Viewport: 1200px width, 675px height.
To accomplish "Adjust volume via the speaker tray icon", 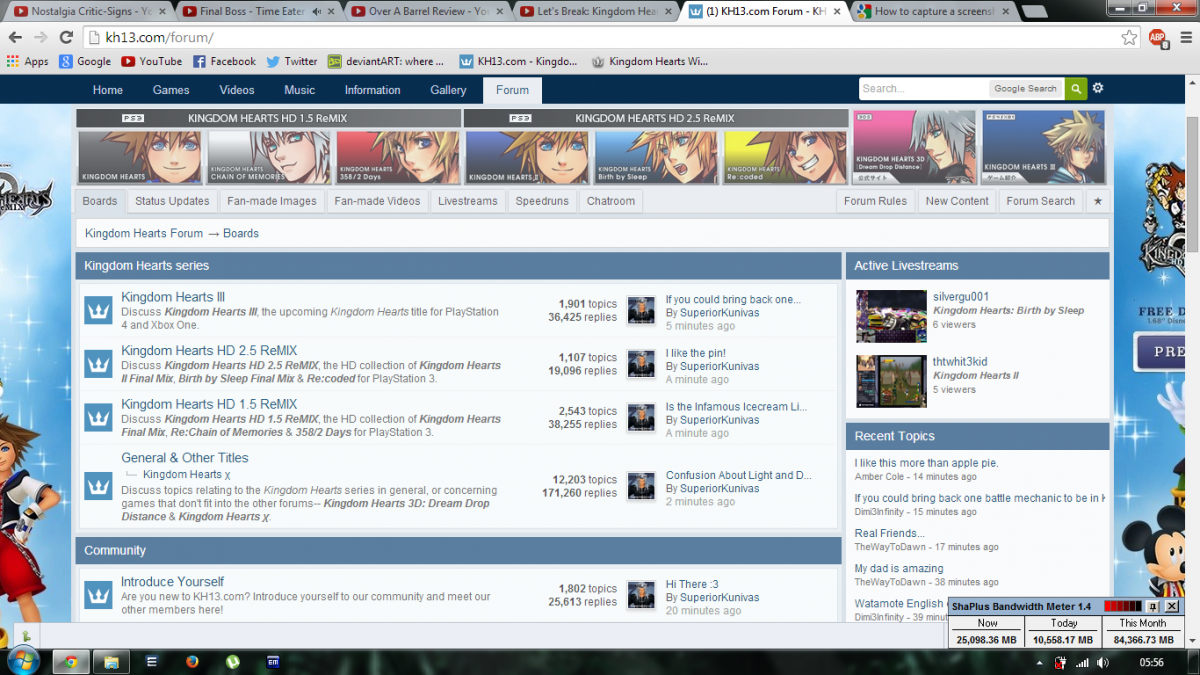I will [1103, 662].
